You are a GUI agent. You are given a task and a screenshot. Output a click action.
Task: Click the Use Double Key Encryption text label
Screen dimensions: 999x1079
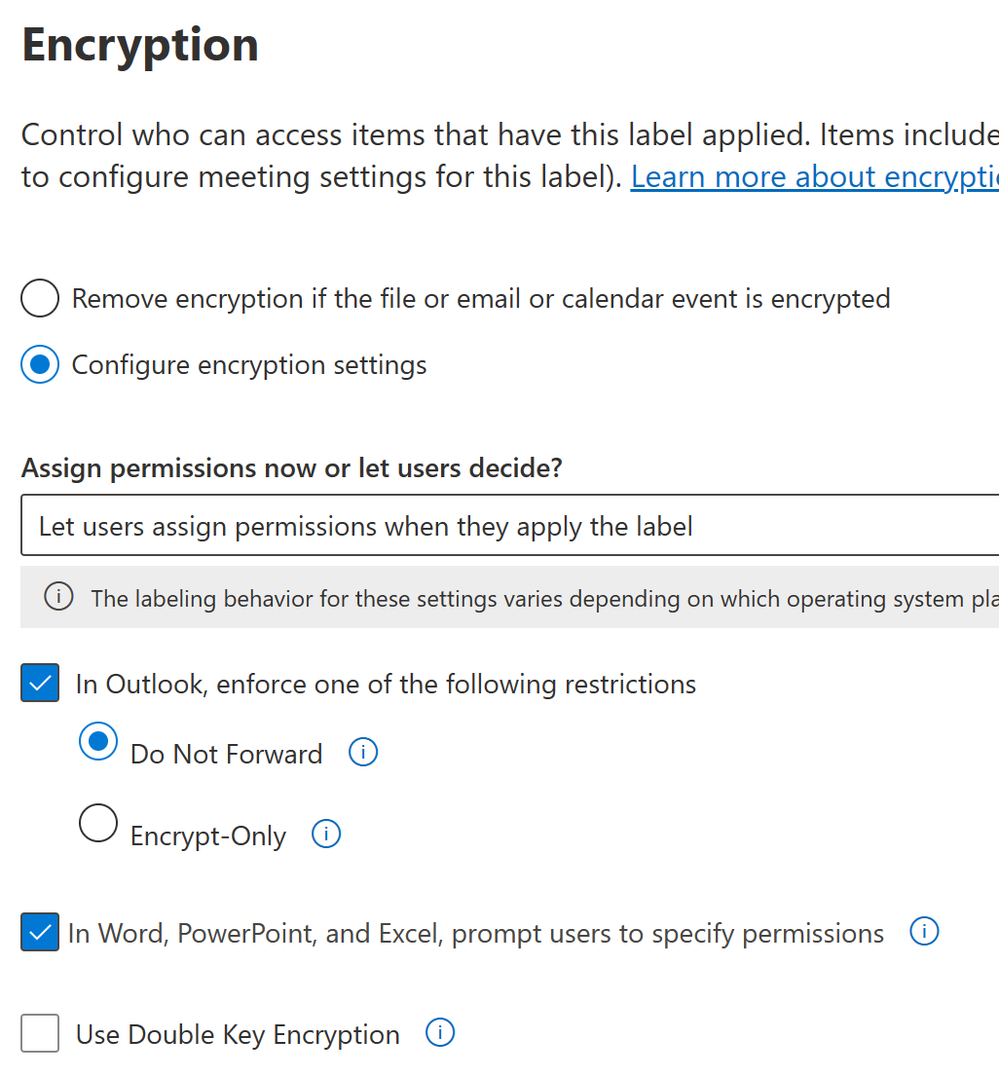237,1035
